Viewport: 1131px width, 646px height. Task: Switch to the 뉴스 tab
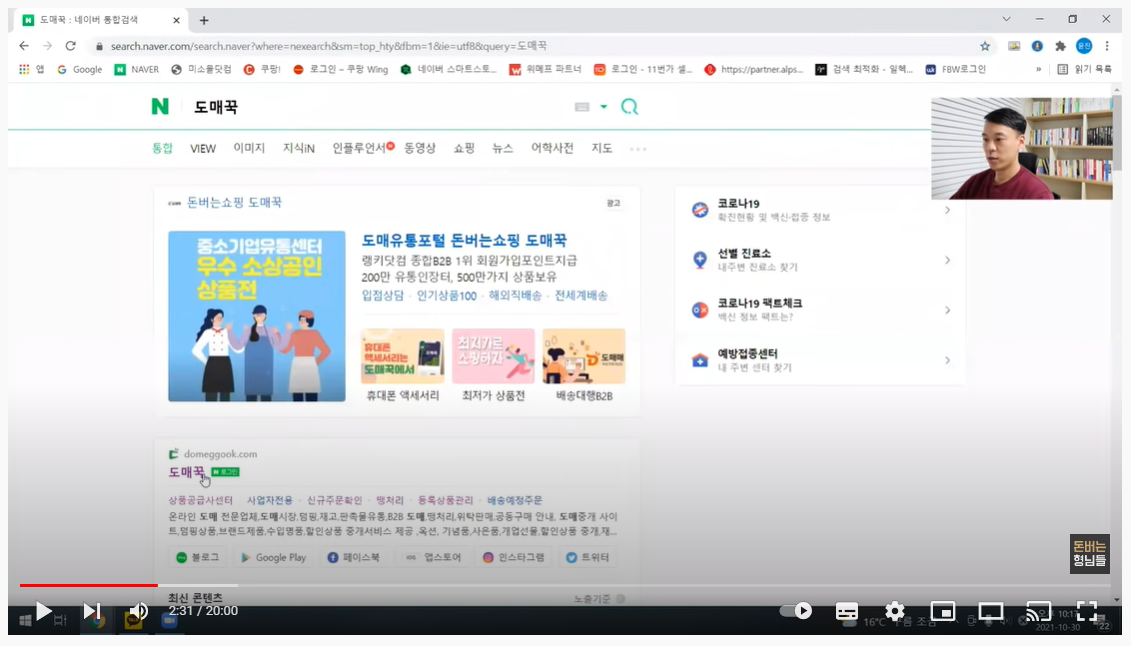503,148
